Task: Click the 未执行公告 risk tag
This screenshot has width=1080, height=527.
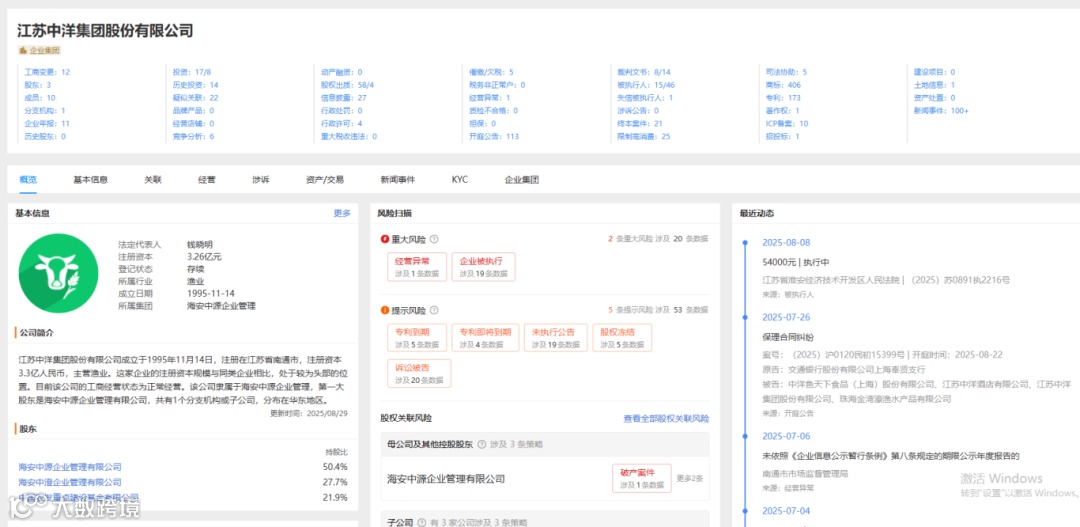Action: tap(556, 338)
